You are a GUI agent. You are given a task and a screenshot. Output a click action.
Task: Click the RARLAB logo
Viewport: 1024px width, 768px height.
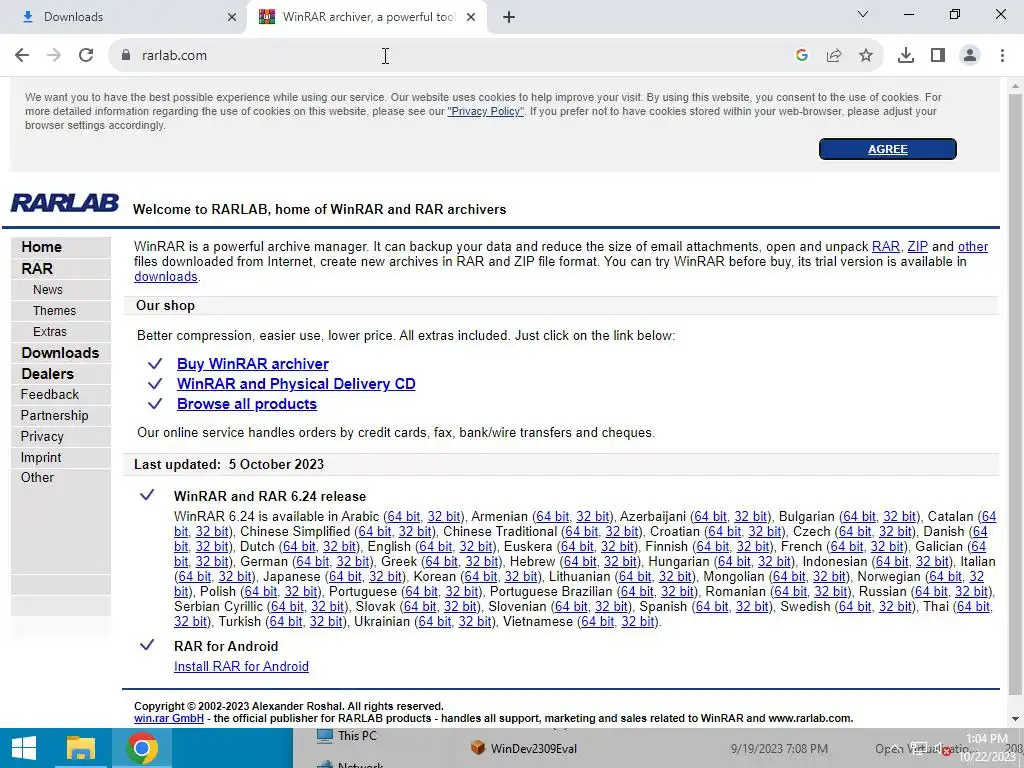(x=65, y=203)
